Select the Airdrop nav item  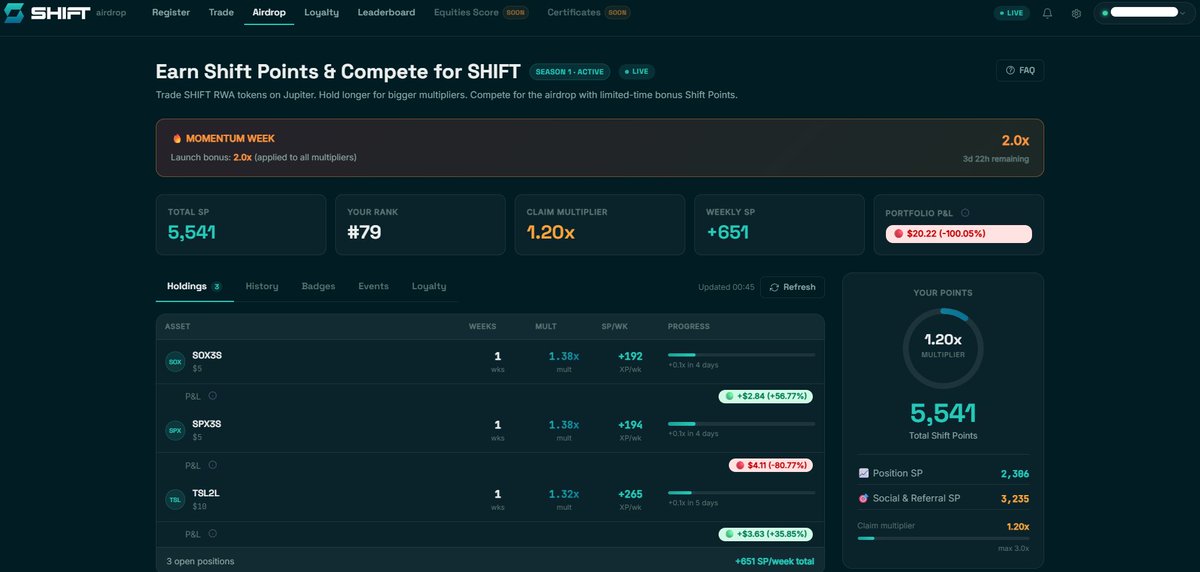269,13
